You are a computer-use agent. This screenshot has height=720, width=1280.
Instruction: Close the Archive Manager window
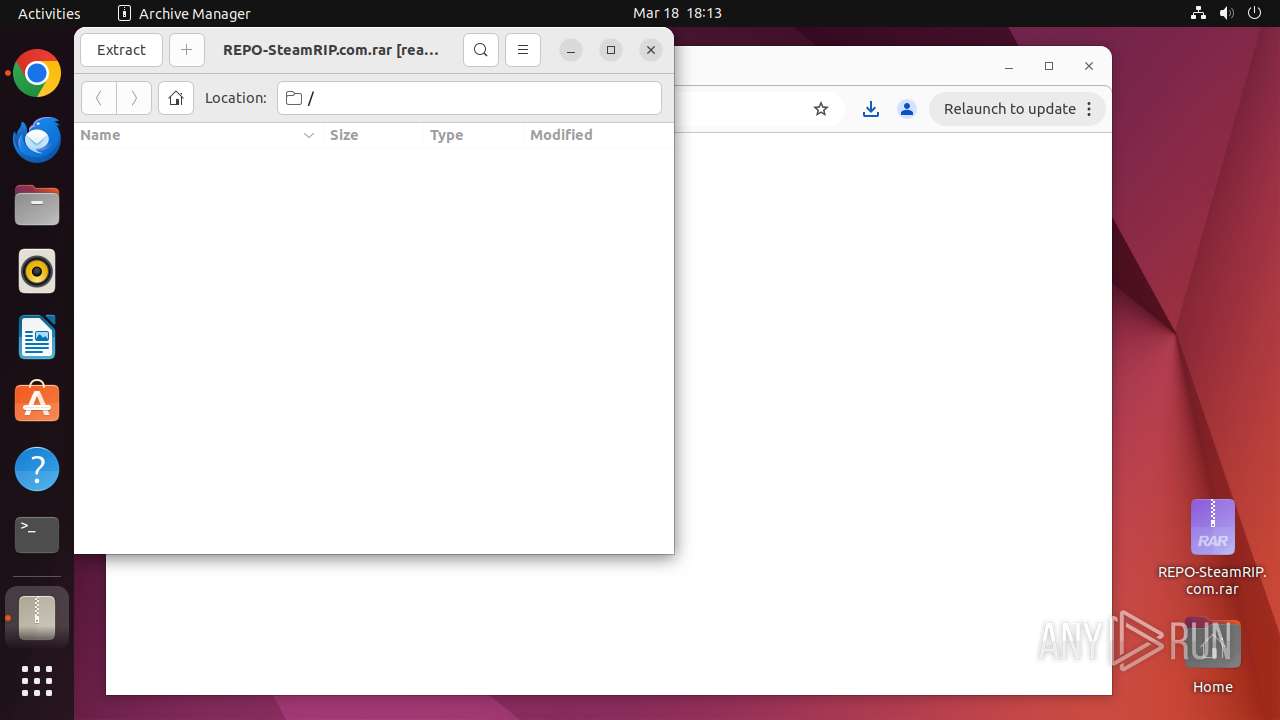point(651,50)
